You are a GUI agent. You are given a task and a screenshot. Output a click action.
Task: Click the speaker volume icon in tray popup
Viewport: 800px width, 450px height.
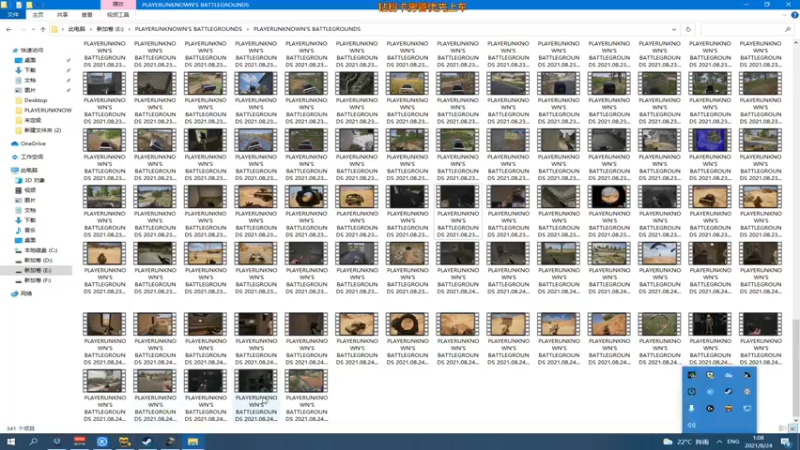(x=691, y=425)
